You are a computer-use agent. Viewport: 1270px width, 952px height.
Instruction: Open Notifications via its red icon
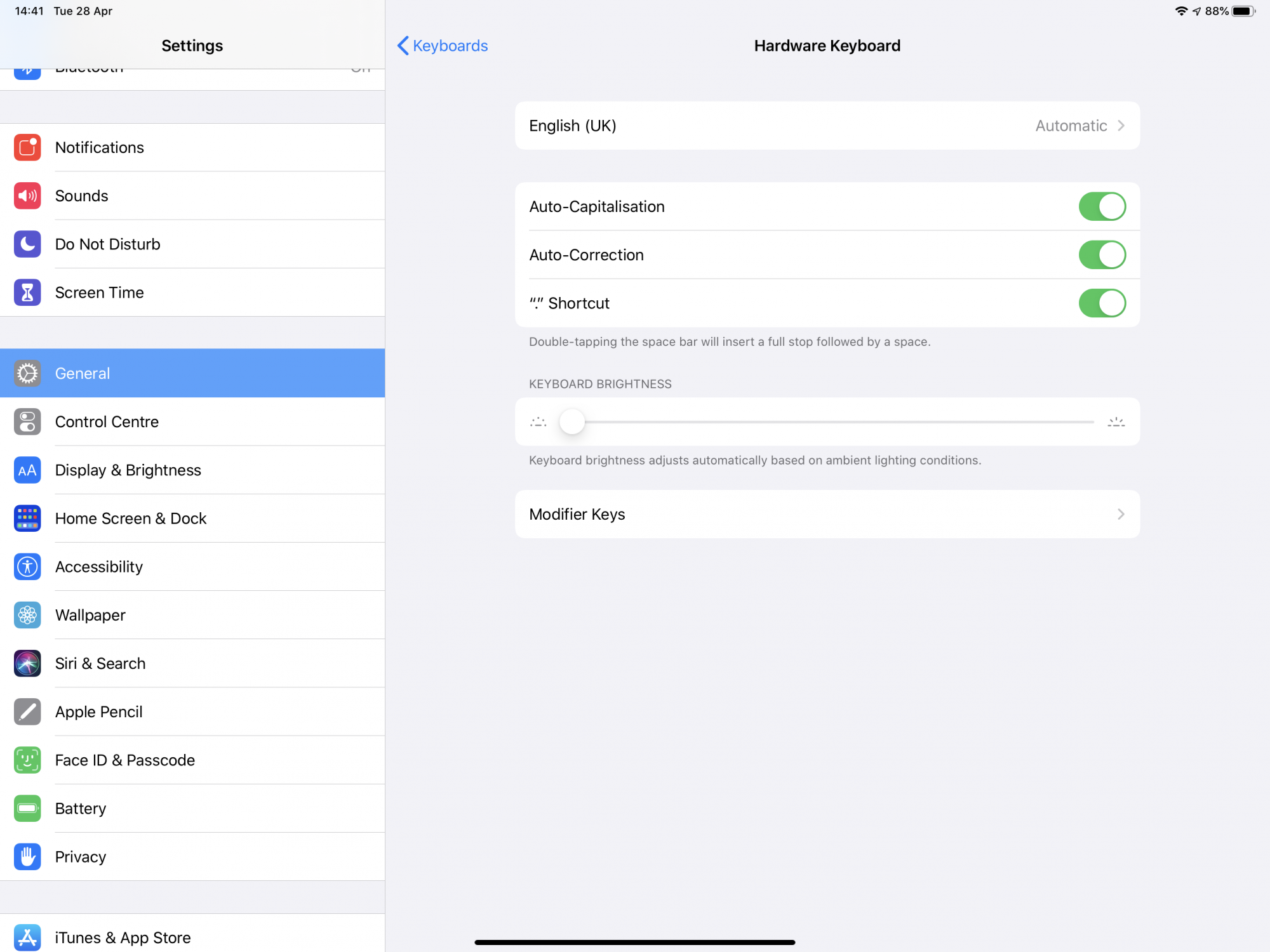27,147
